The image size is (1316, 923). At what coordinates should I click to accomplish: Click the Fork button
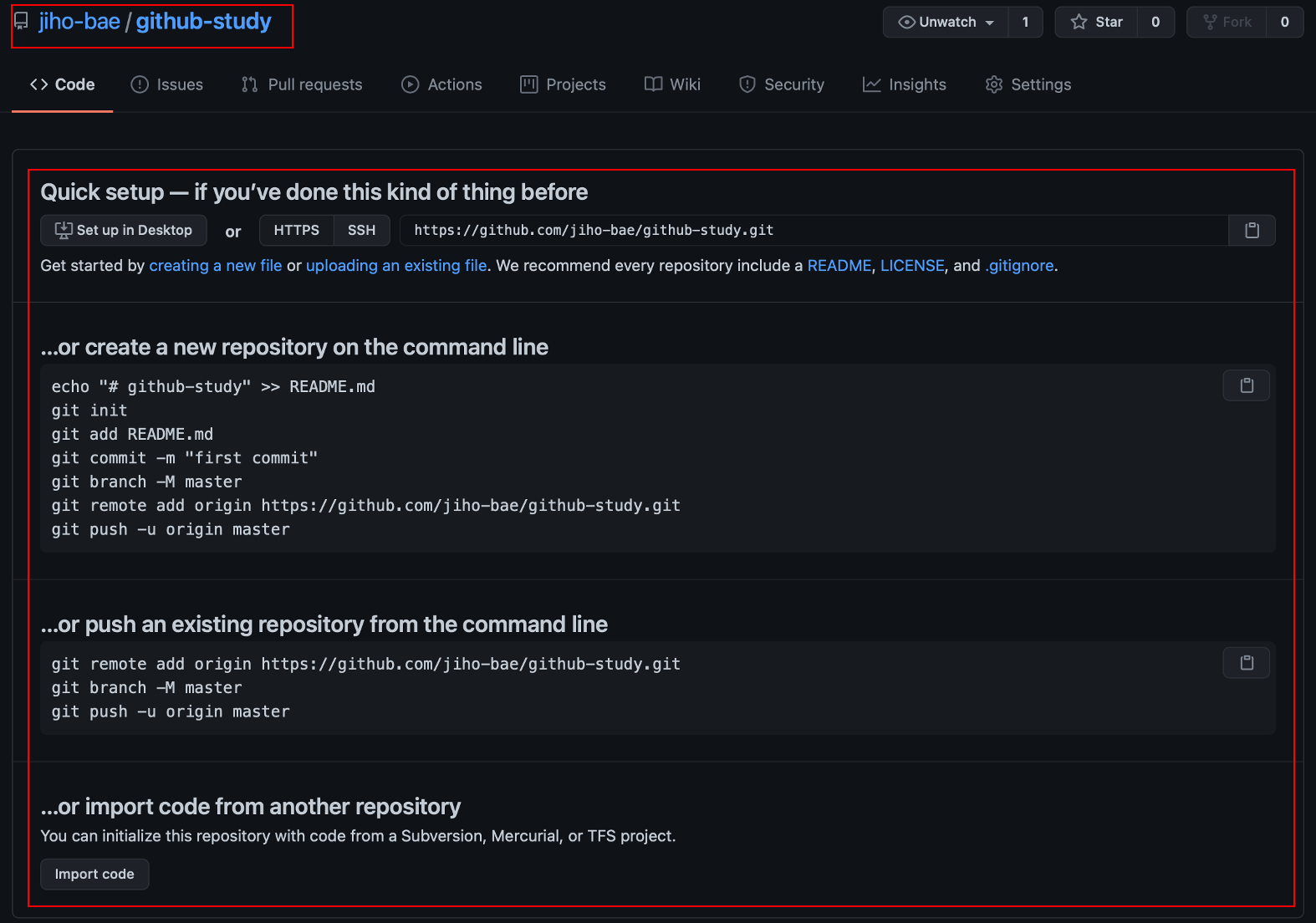click(x=1227, y=22)
